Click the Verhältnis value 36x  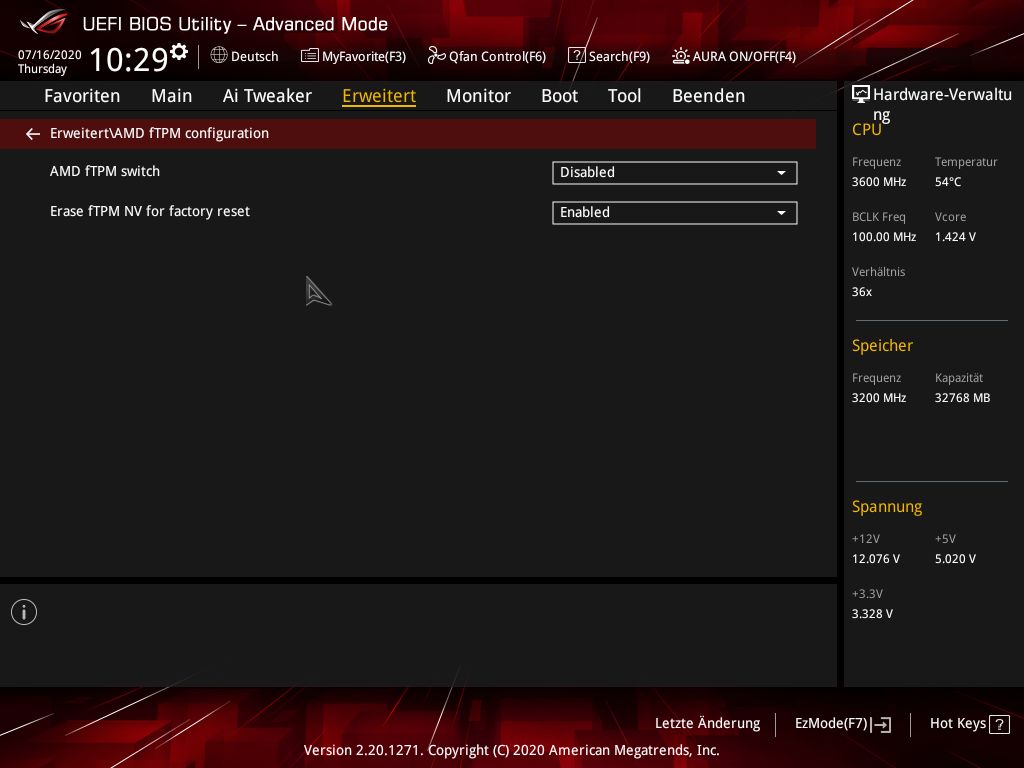(x=861, y=292)
